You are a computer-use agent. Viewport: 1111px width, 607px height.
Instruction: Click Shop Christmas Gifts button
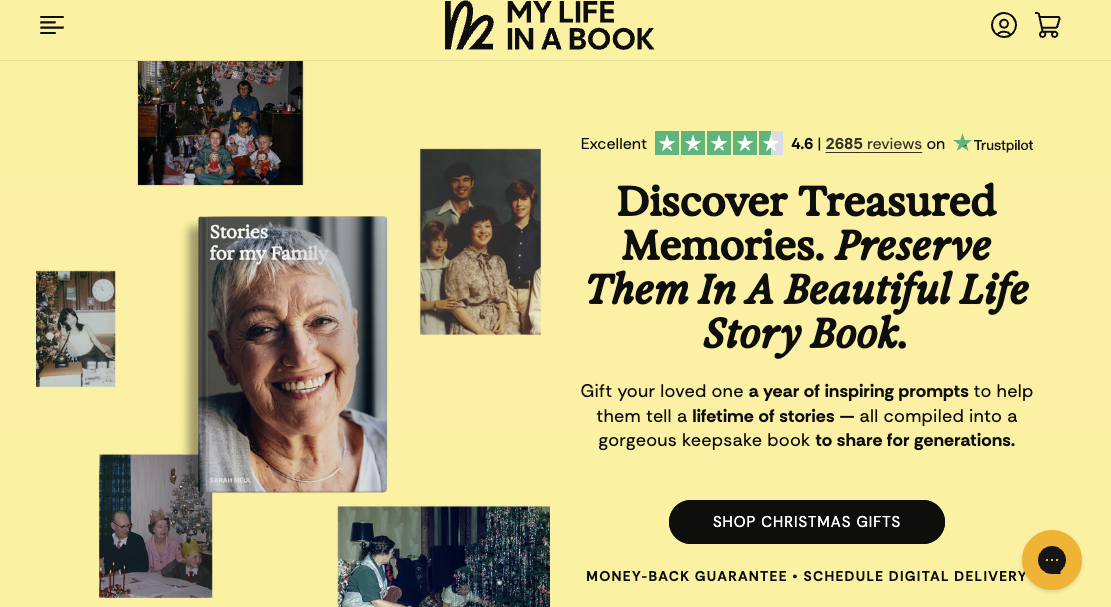coord(806,522)
